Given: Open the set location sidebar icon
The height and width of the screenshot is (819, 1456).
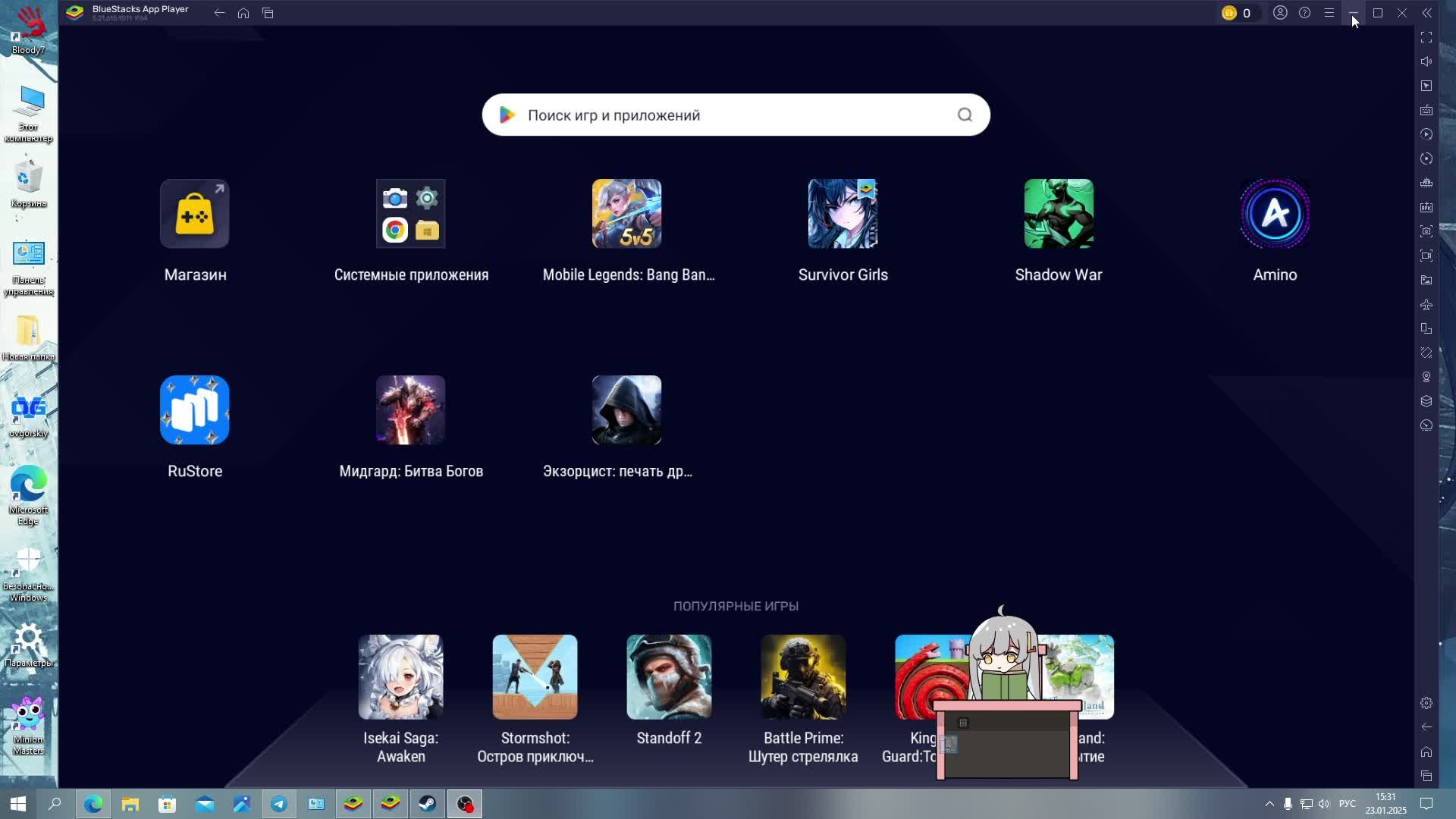Looking at the screenshot, I should coord(1426,377).
